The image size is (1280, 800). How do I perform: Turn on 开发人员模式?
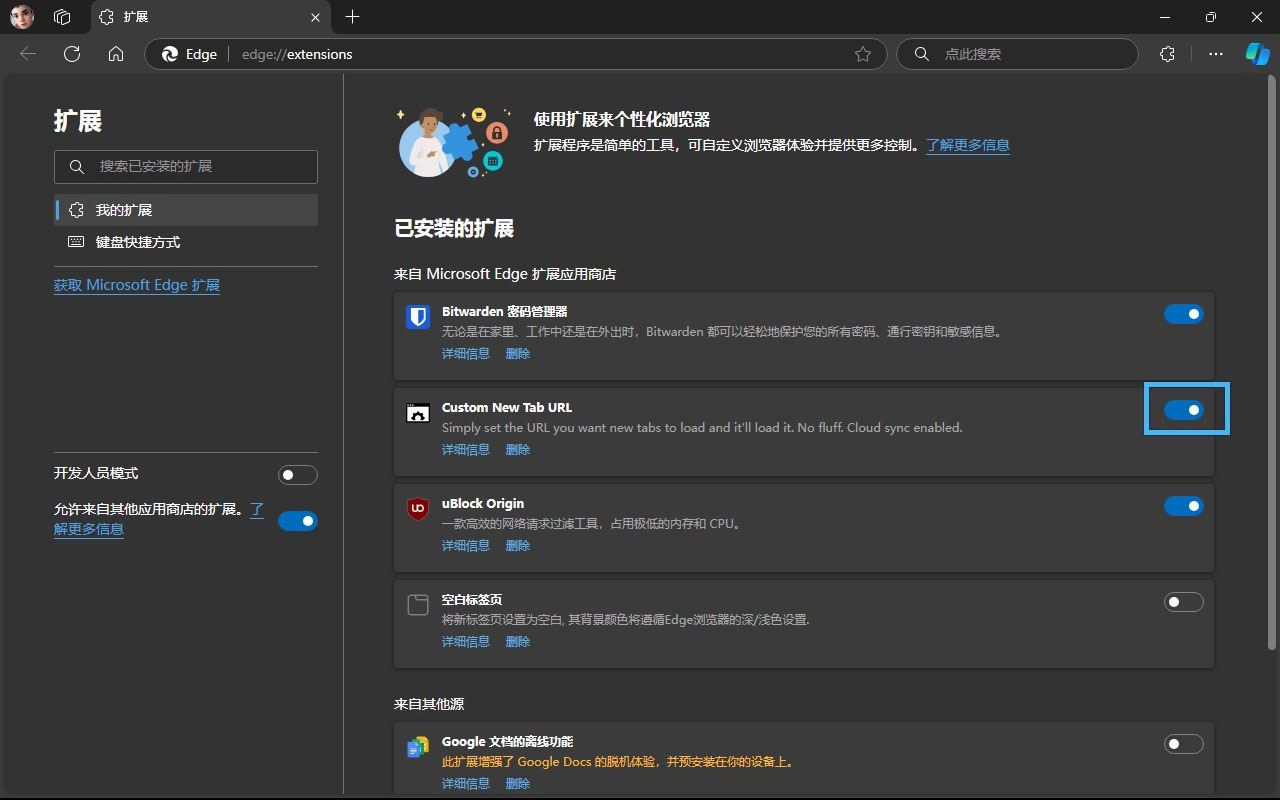coord(298,474)
